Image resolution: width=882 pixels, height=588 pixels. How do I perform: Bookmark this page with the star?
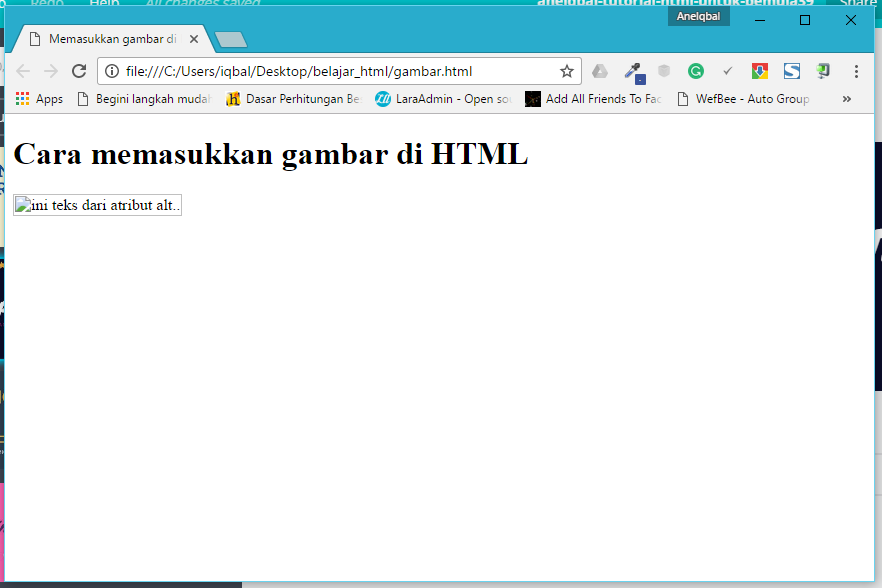(x=566, y=71)
